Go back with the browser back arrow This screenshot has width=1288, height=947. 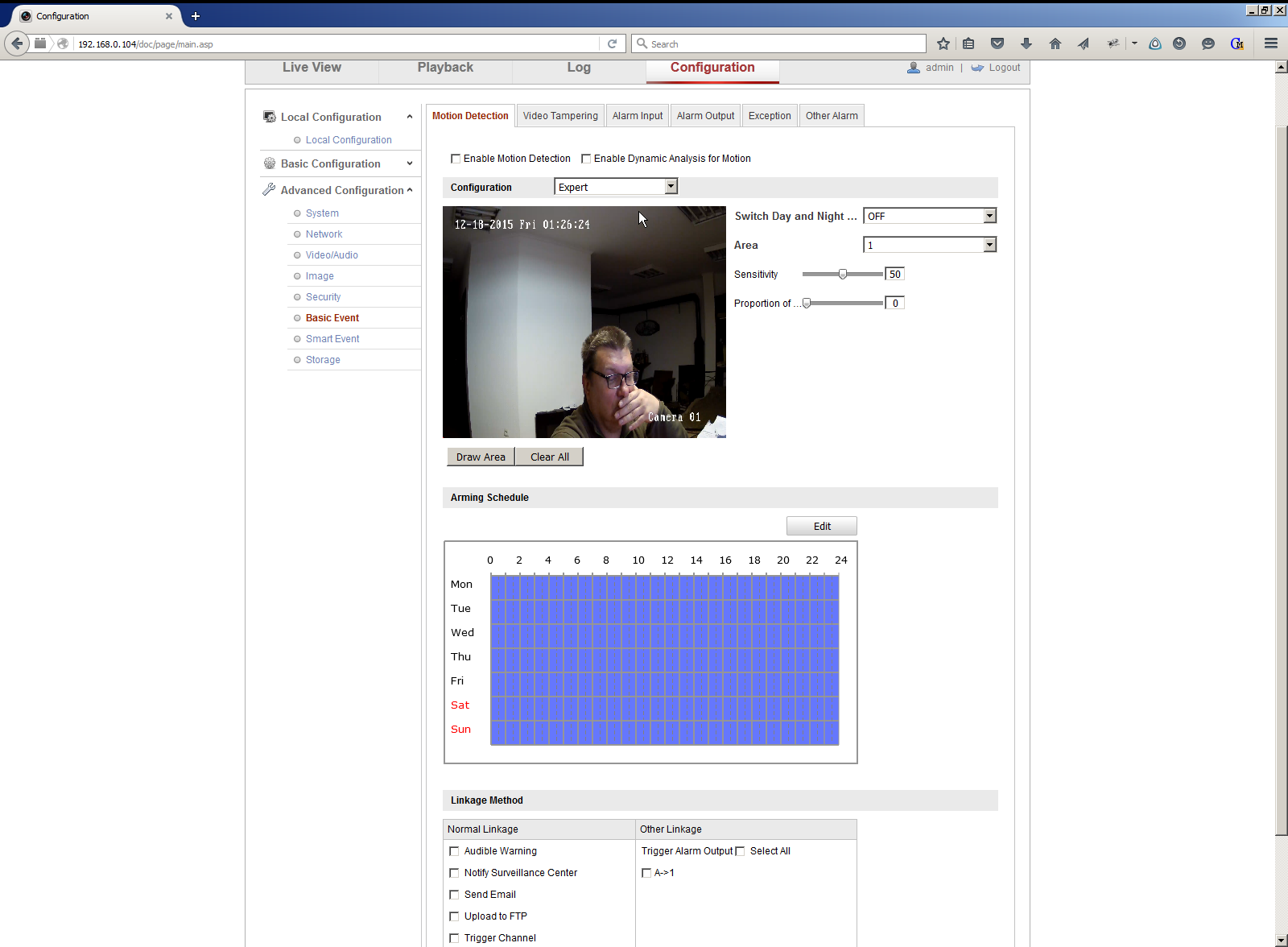(17, 43)
